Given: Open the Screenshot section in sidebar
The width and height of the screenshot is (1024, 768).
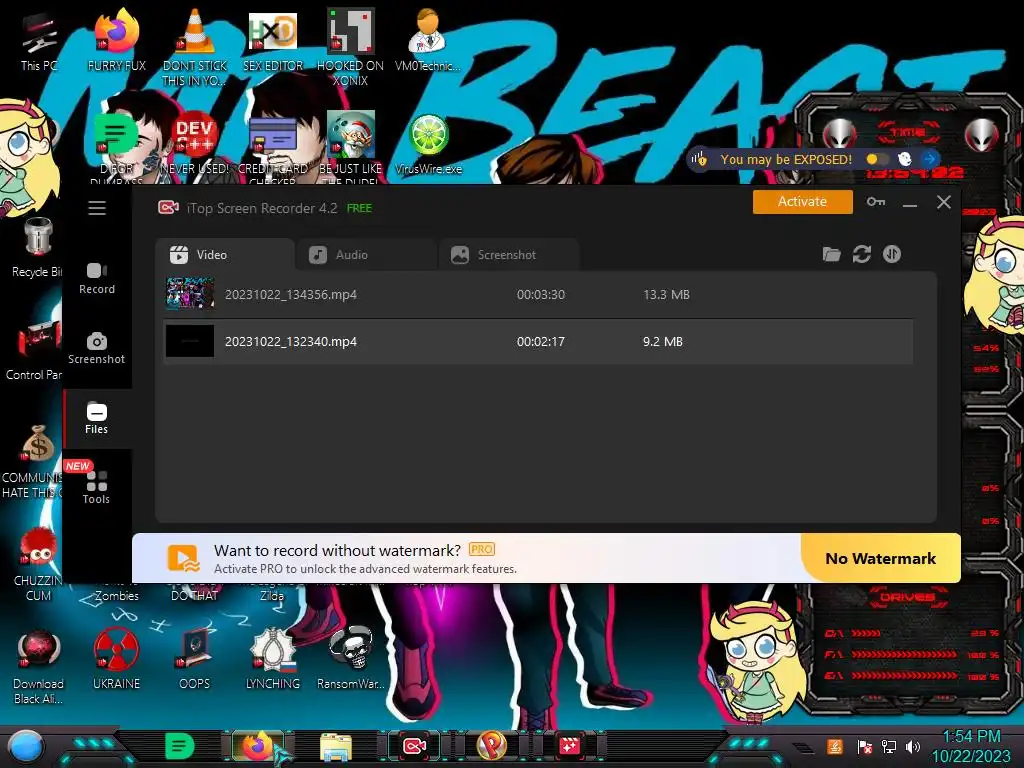Looking at the screenshot, I should tap(97, 349).
